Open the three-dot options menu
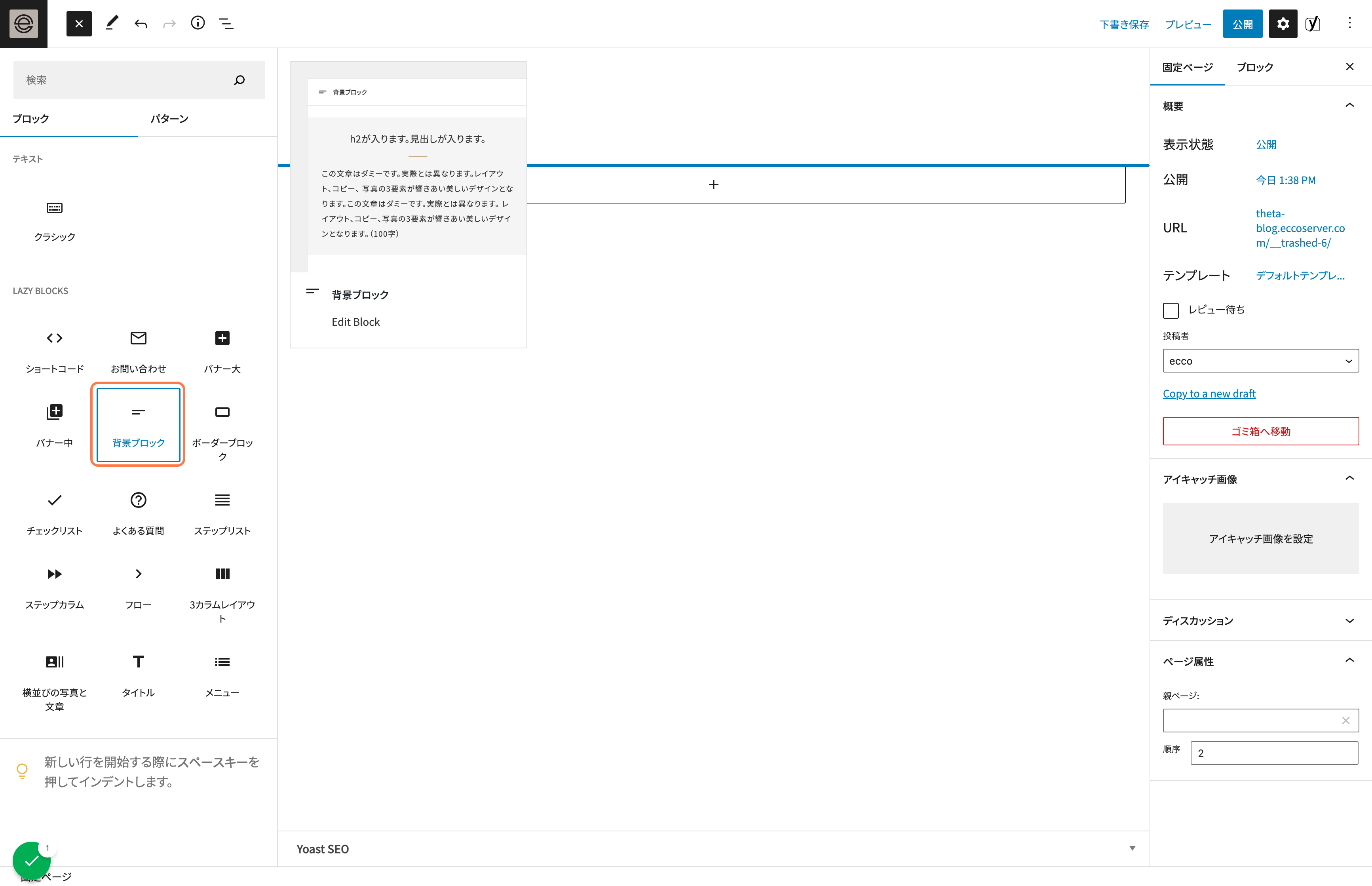Image resolution: width=1372 pixels, height=886 pixels. pyautogui.click(x=1349, y=24)
